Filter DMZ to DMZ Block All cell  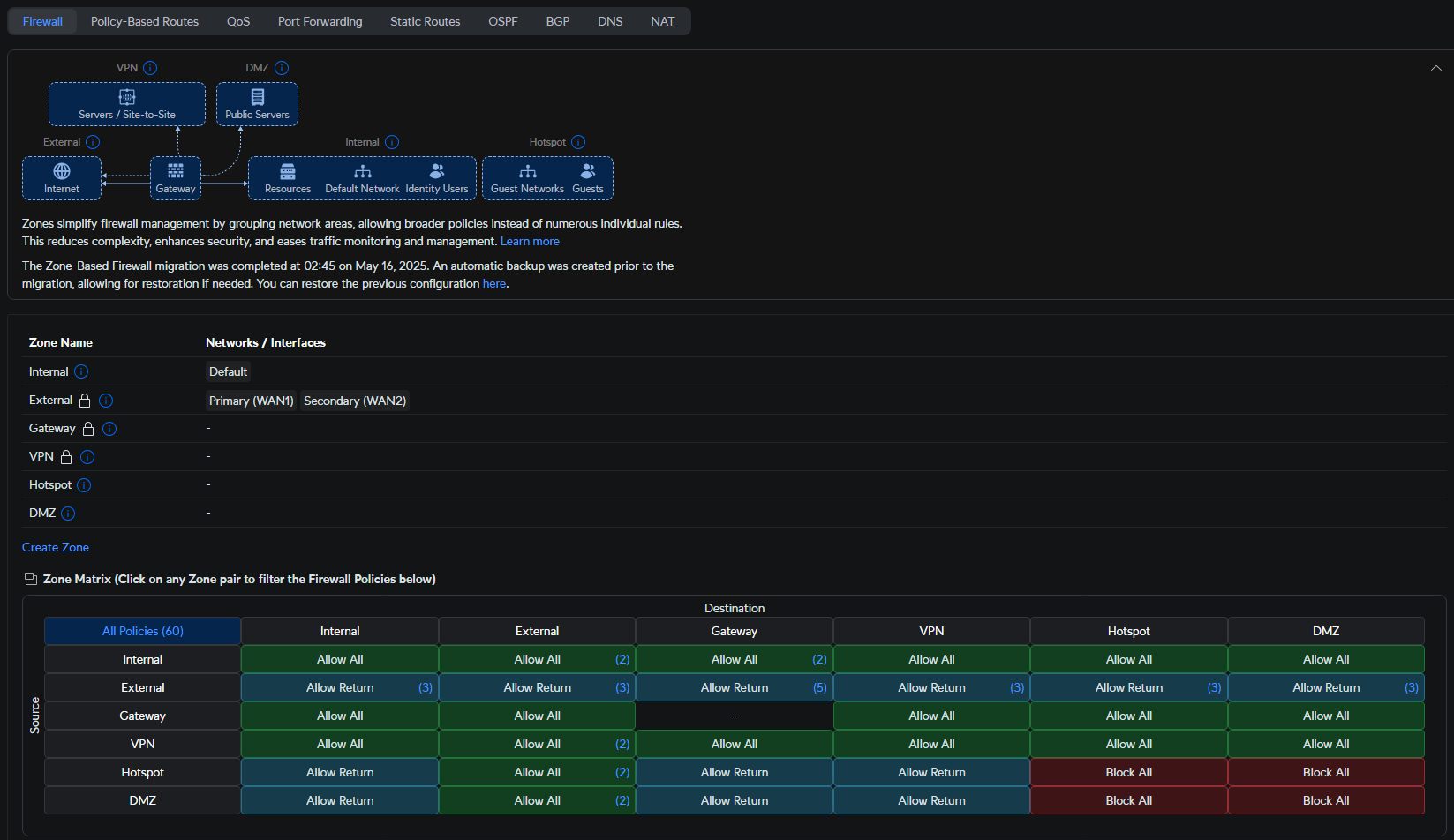click(x=1326, y=800)
